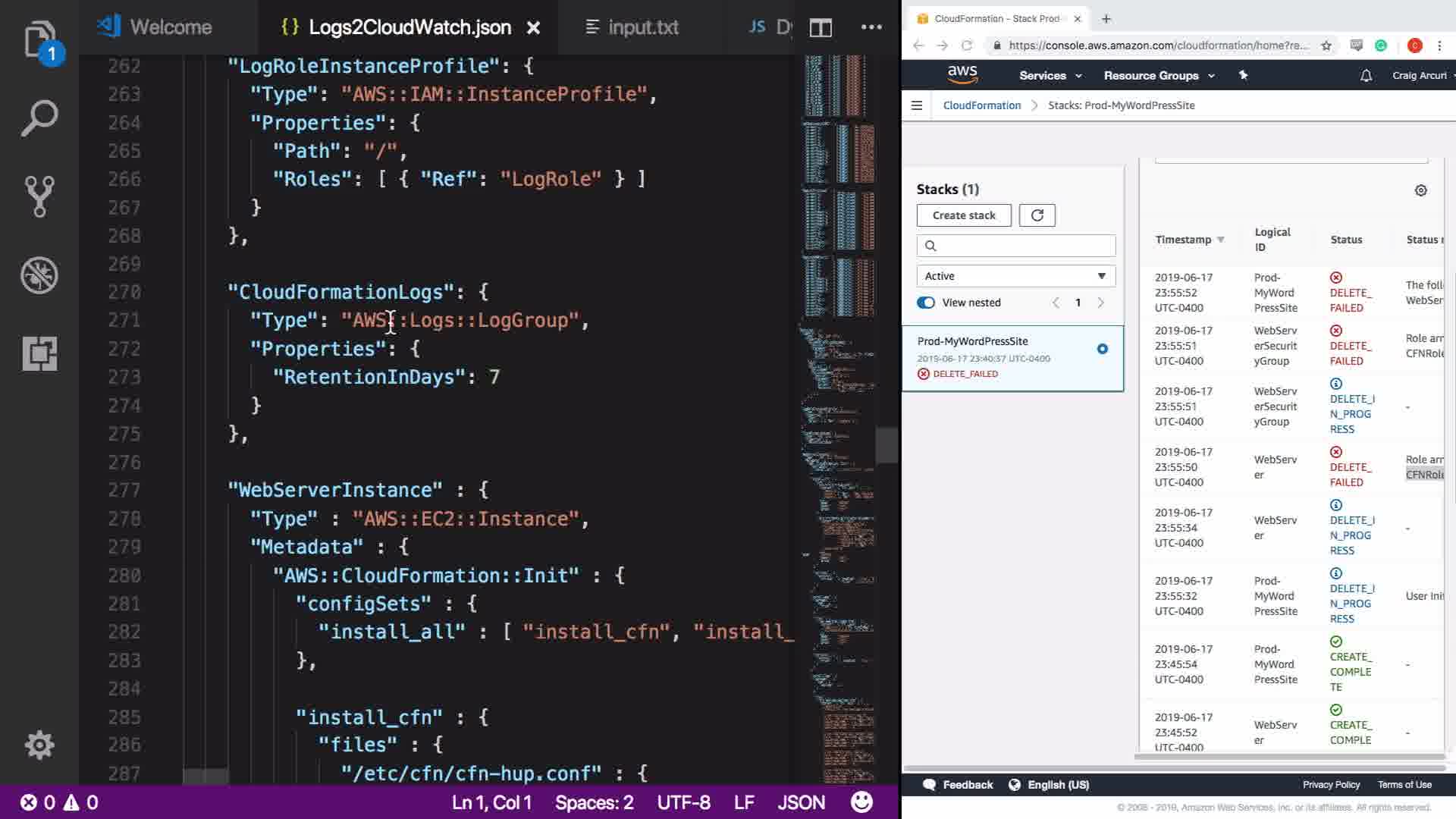Click the CloudFormation breadcrumb link
Screen dimensions: 1456x819
click(981, 105)
